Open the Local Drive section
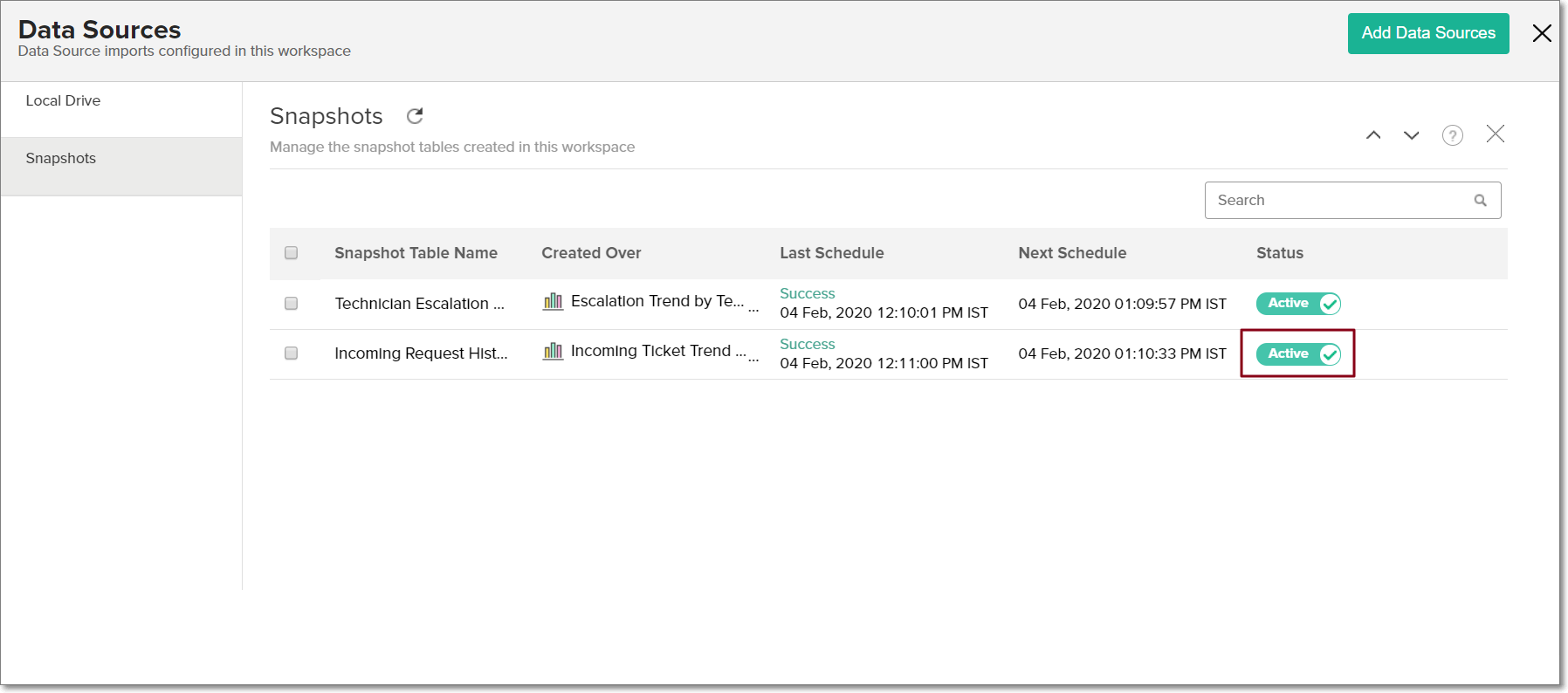 63,101
